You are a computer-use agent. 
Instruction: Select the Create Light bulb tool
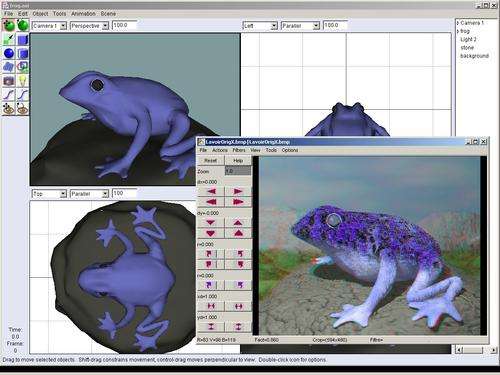[x=22, y=81]
